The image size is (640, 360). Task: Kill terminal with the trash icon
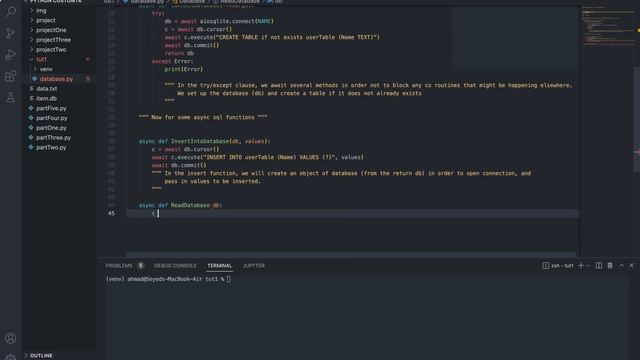pyautogui.click(x=610, y=265)
